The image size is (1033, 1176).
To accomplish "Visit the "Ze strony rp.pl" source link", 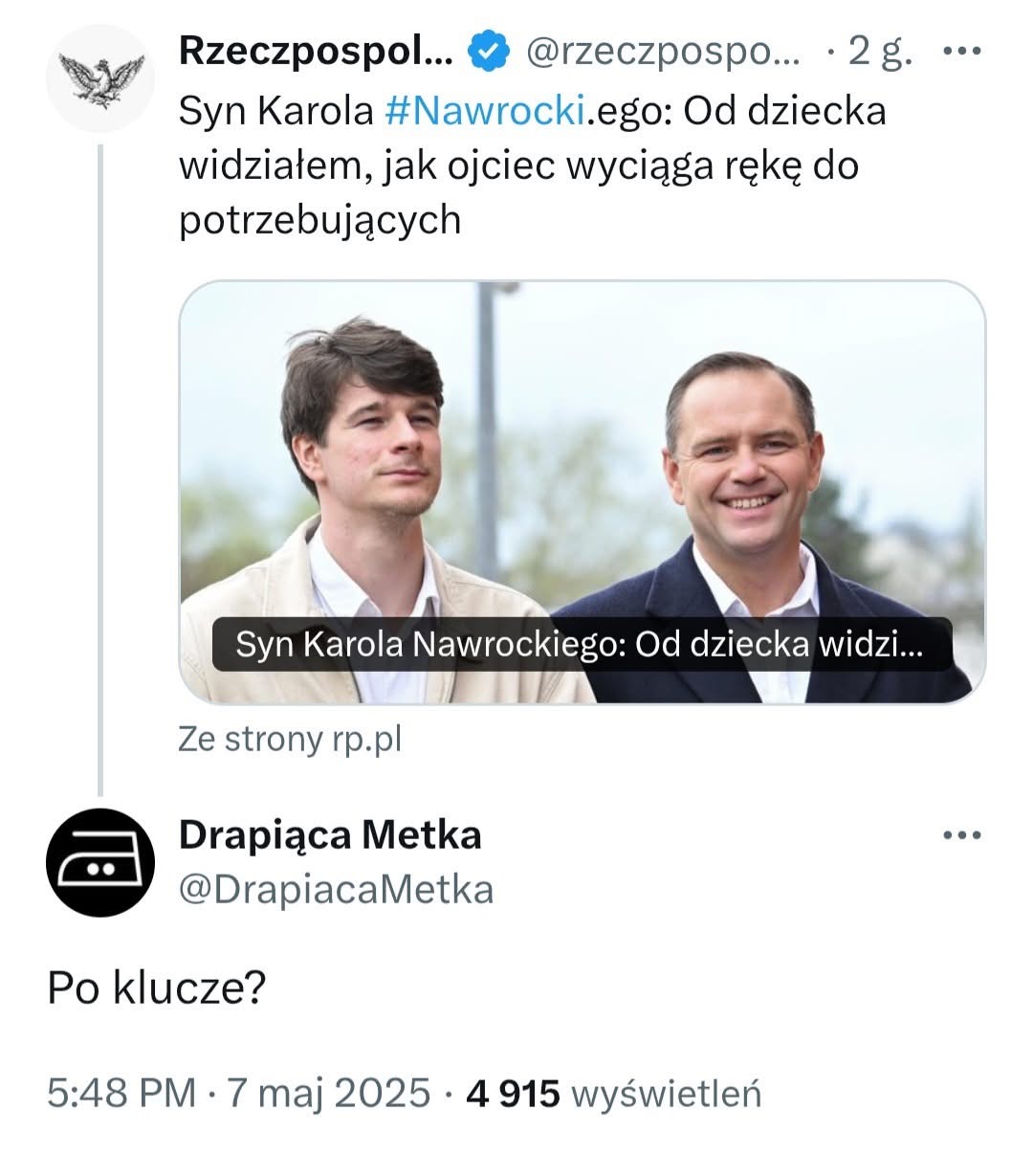I will click(x=290, y=740).
